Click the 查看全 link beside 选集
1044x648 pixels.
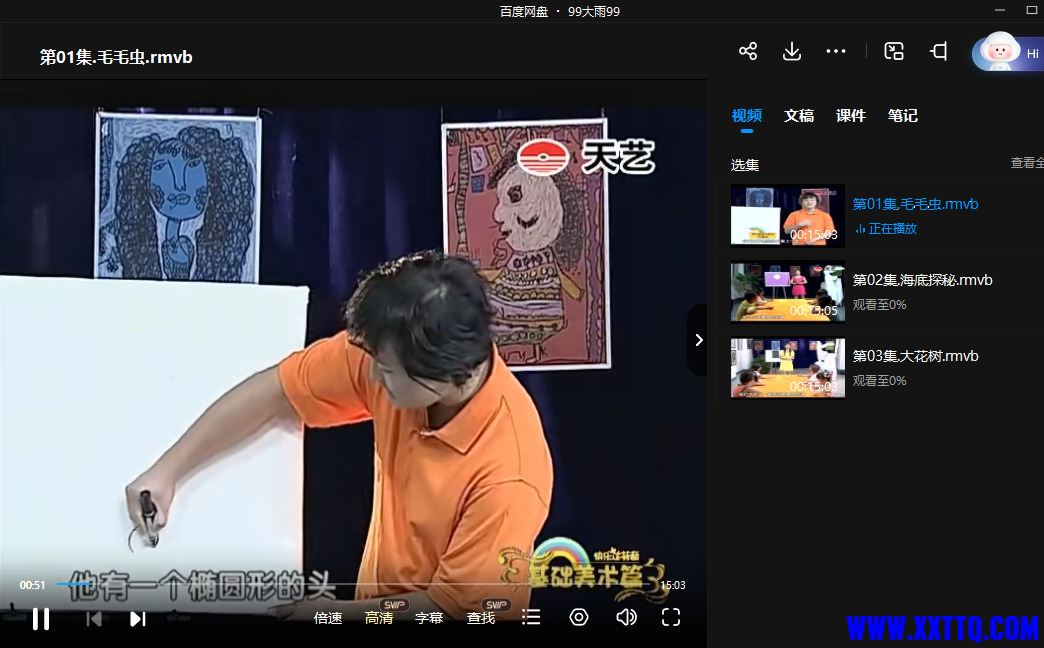(1027, 162)
